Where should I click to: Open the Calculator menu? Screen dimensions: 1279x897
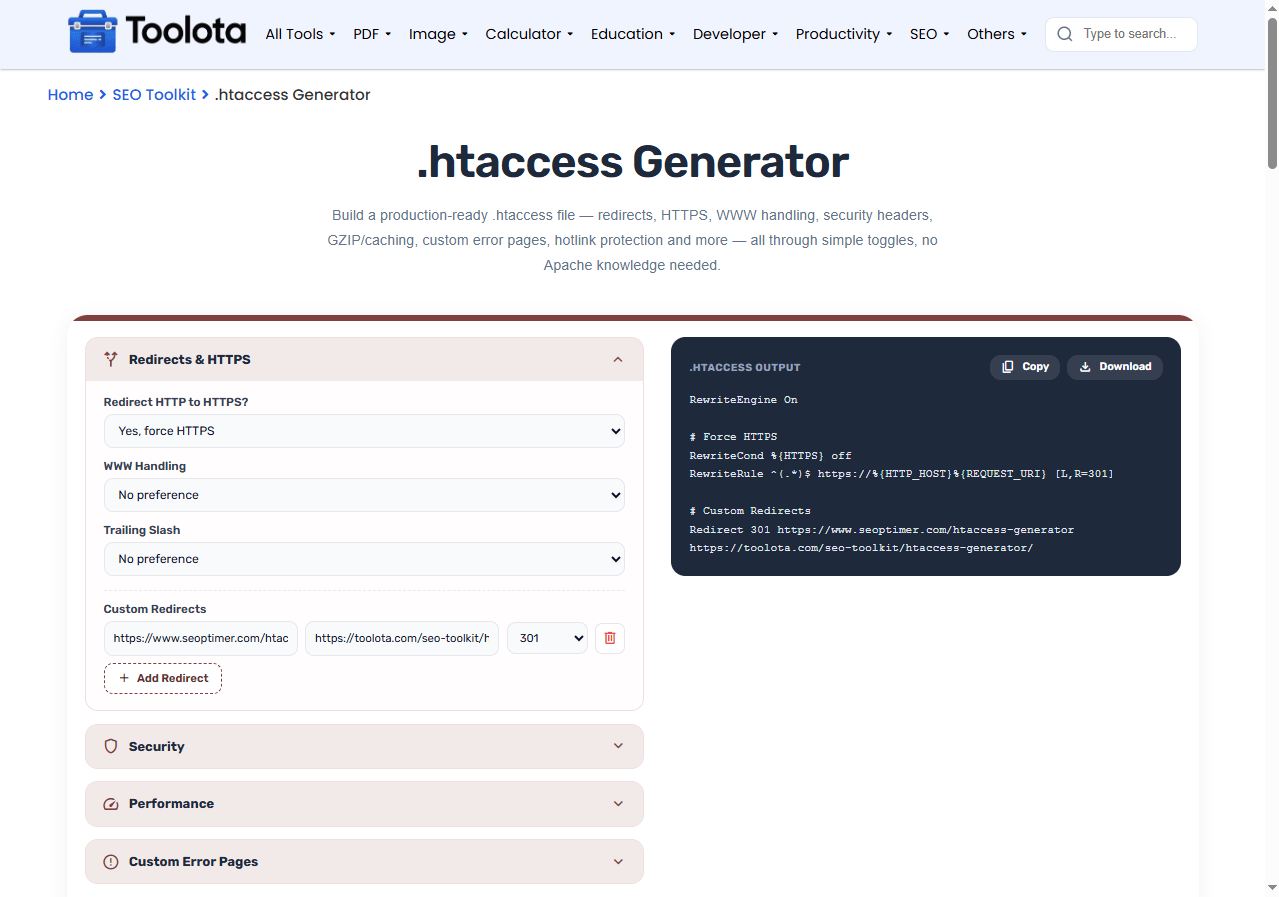[529, 34]
